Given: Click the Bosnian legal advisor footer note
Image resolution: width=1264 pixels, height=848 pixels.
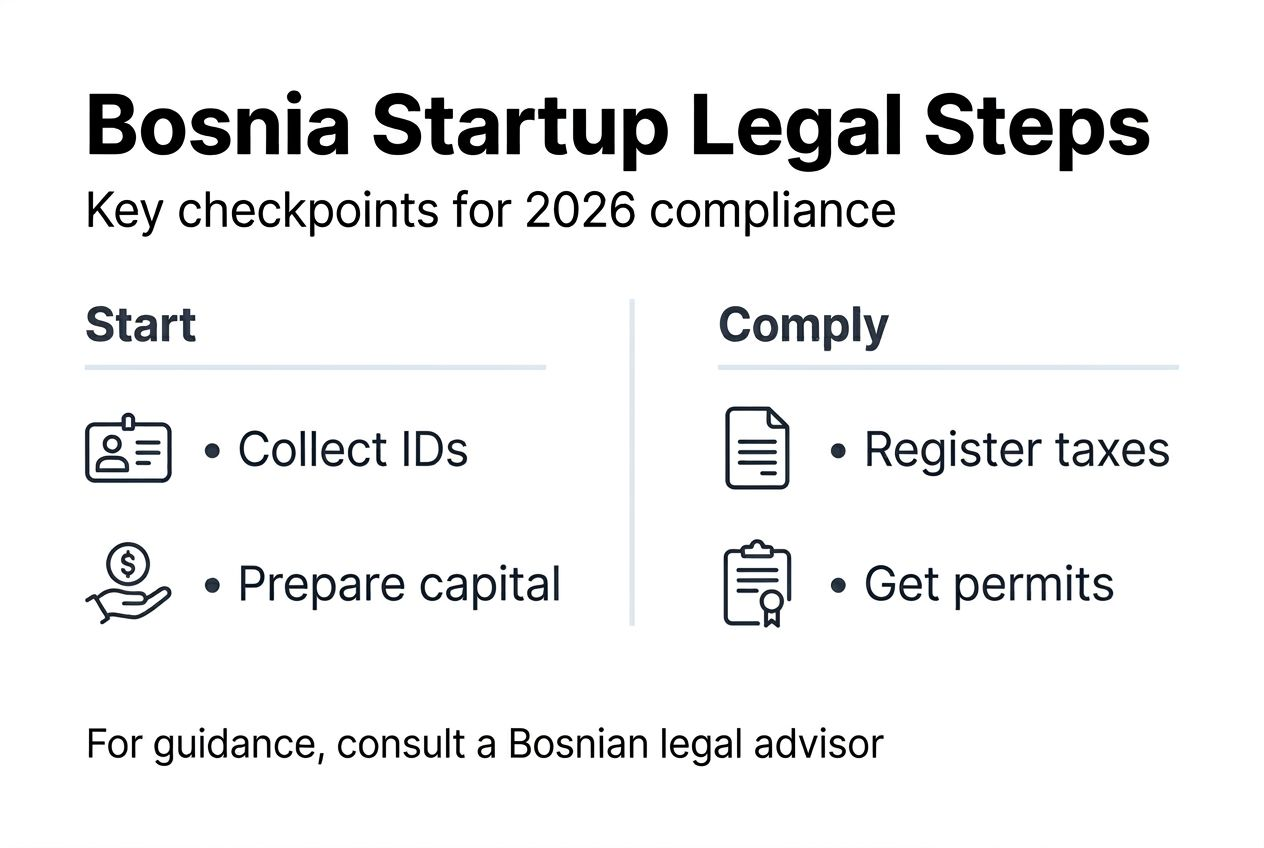Looking at the screenshot, I should [485, 745].
